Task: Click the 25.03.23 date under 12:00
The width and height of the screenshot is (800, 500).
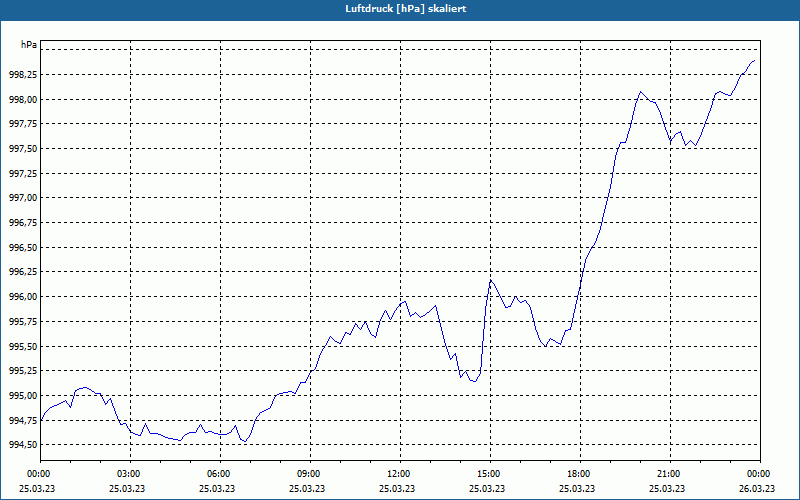Action: coord(397,488)
